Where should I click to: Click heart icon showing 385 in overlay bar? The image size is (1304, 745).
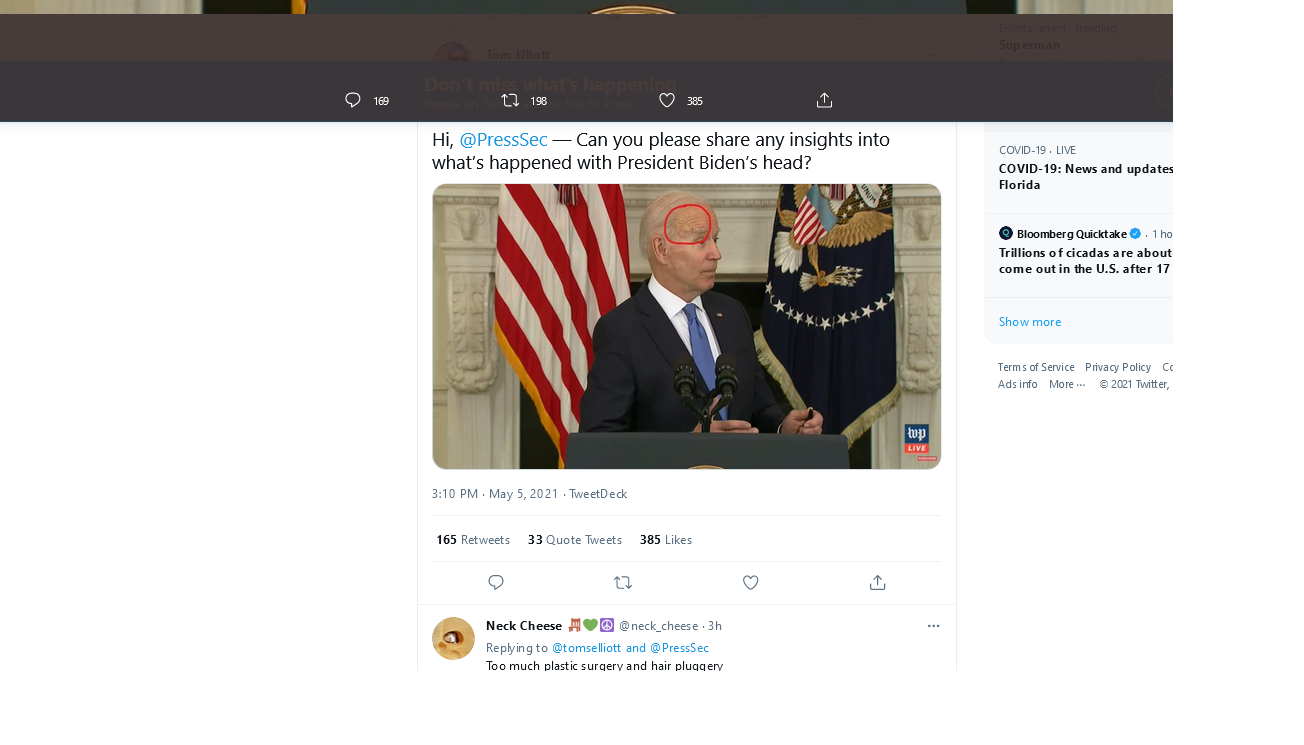point(667,100)
